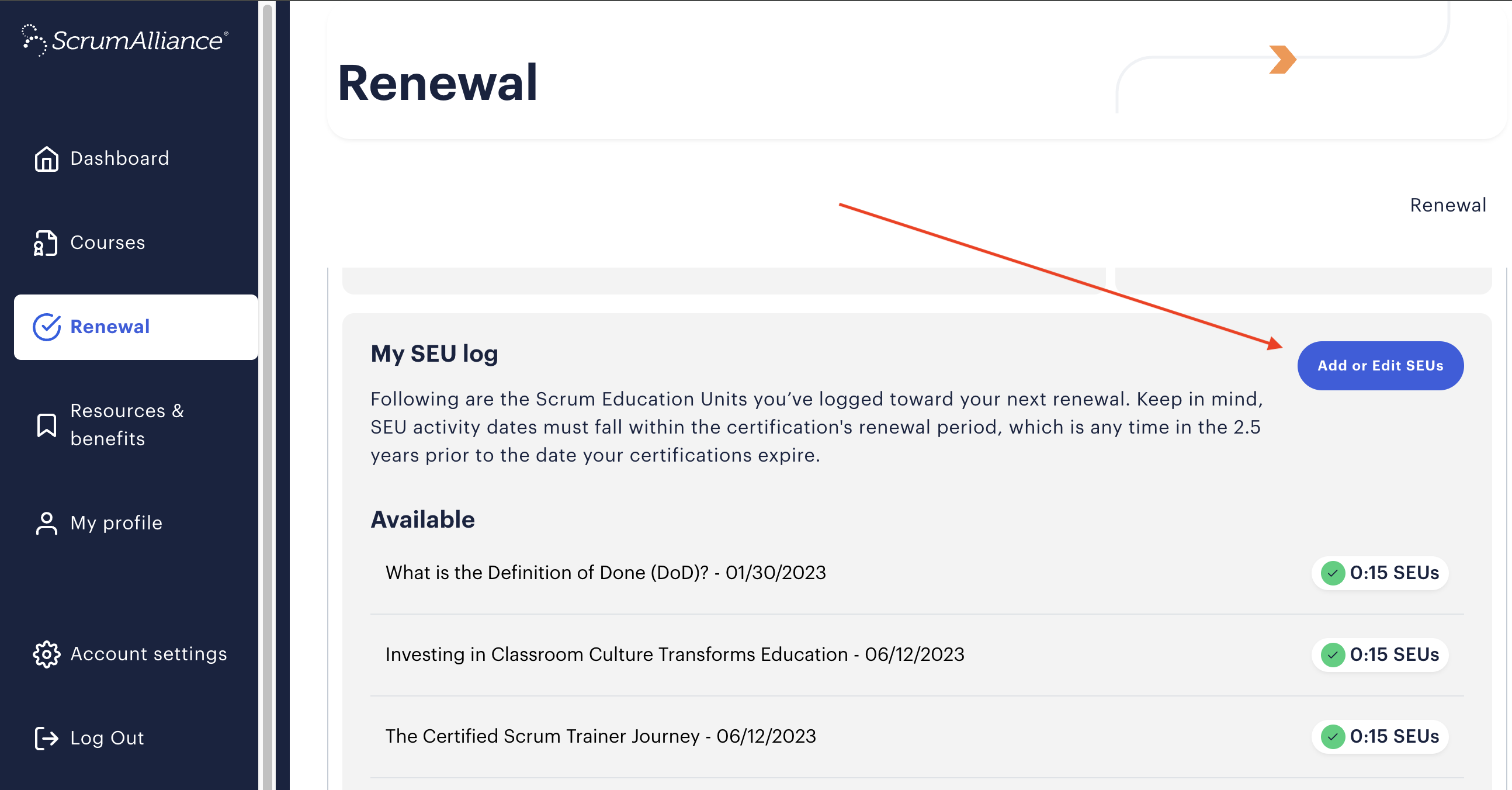
Task: Click the orange chevron arrow in header
Action: coord(1282,60)
